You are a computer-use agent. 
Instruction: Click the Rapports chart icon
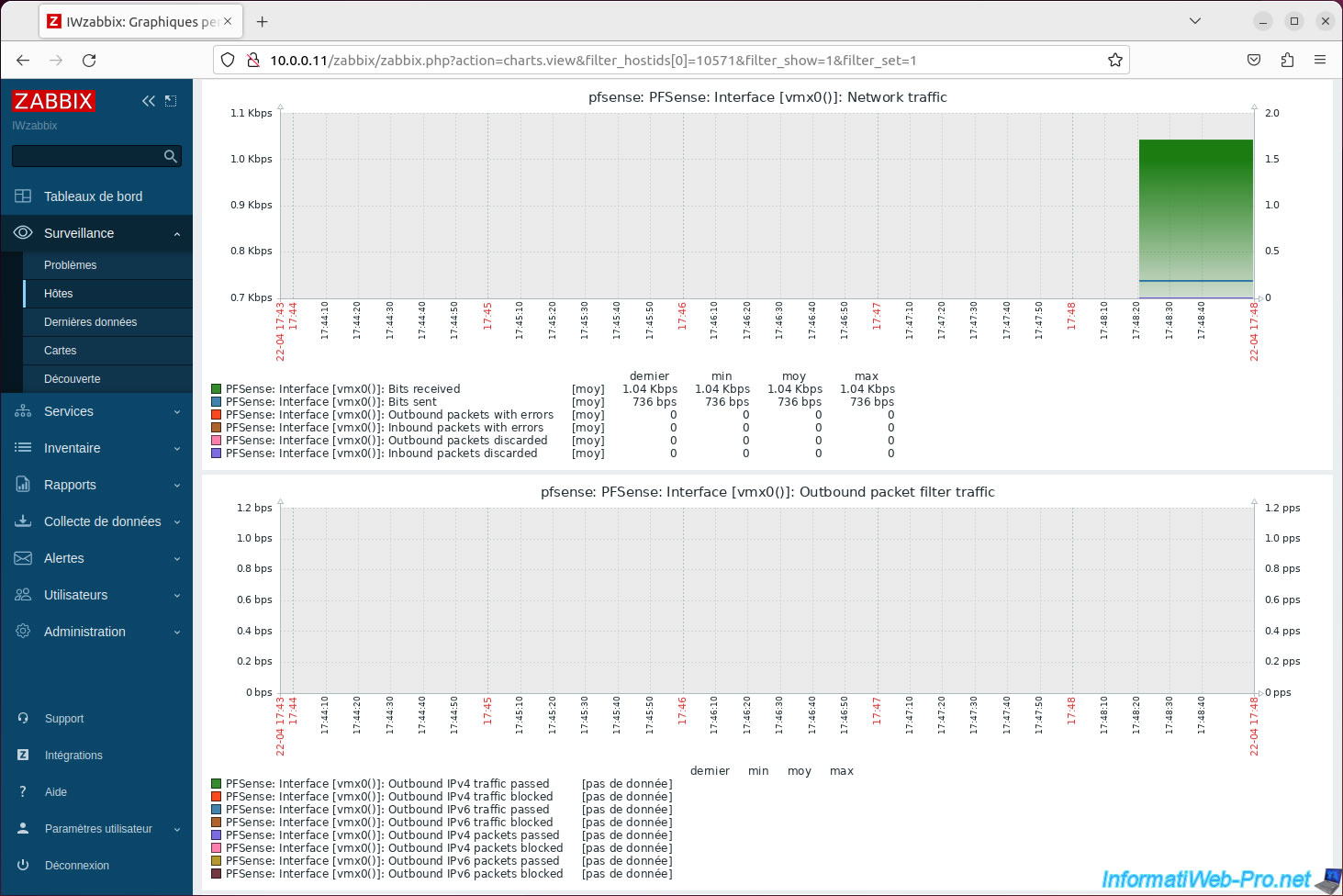click(23, 485)
